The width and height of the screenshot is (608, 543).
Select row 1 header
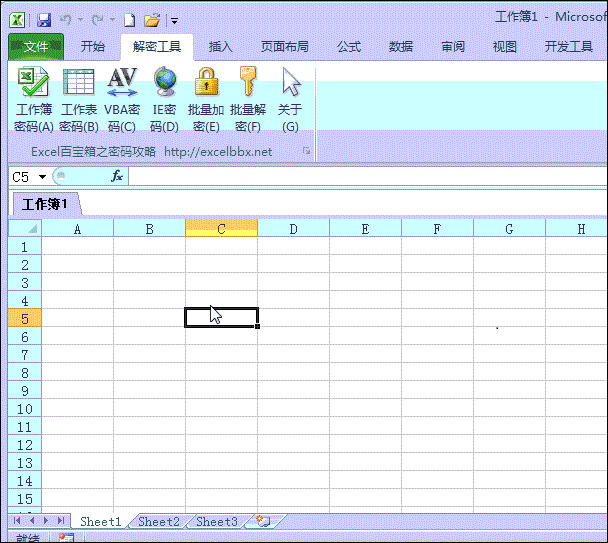click(25, 247)
